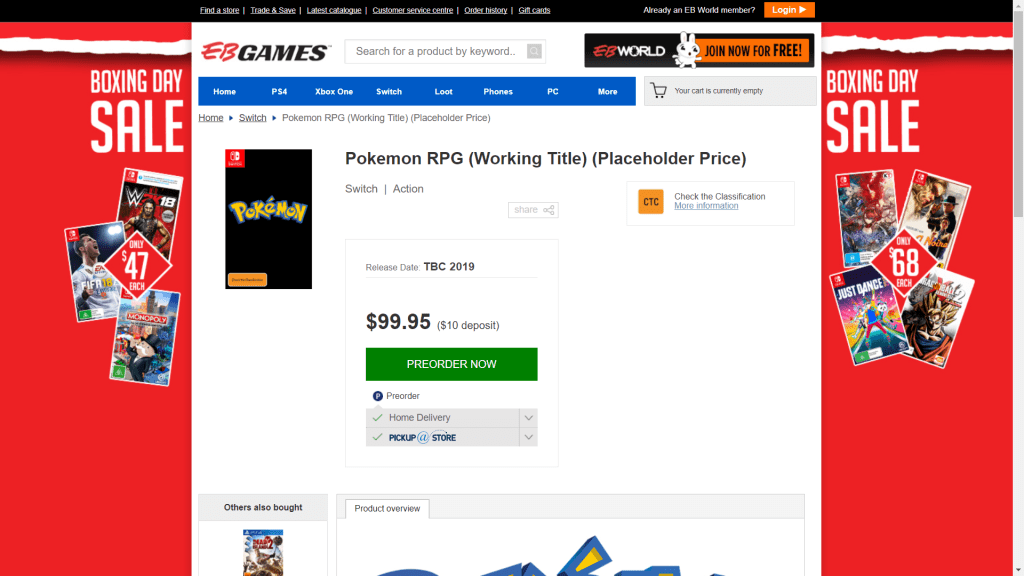Toggle the Home Delivery checkmark
1024x576 pixels.
pyautogui.click(x=377, y=417)
